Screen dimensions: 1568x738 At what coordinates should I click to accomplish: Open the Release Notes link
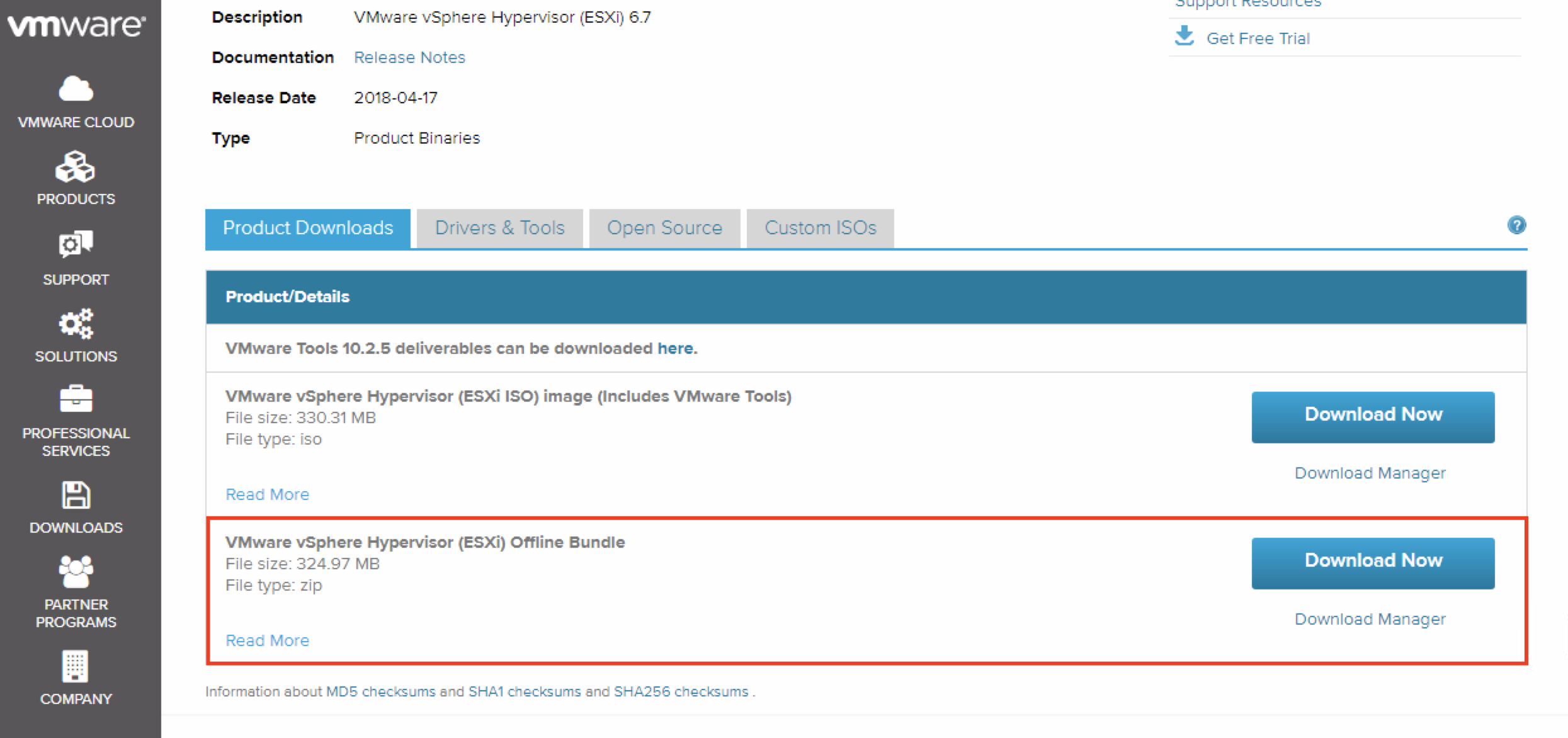[x=409, y=57]
